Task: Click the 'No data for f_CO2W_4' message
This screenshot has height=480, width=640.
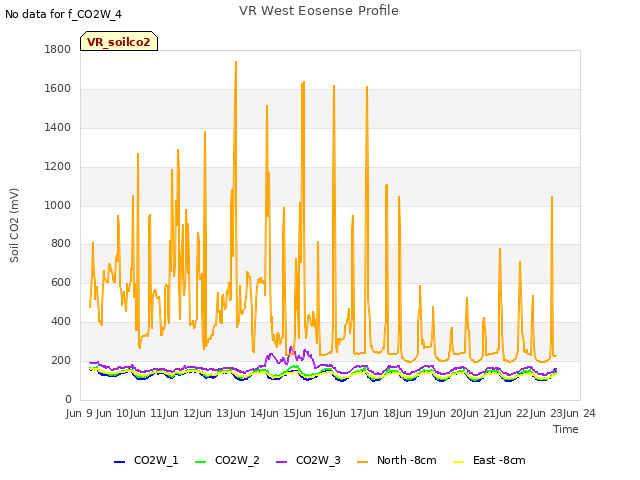Action: 63,14
